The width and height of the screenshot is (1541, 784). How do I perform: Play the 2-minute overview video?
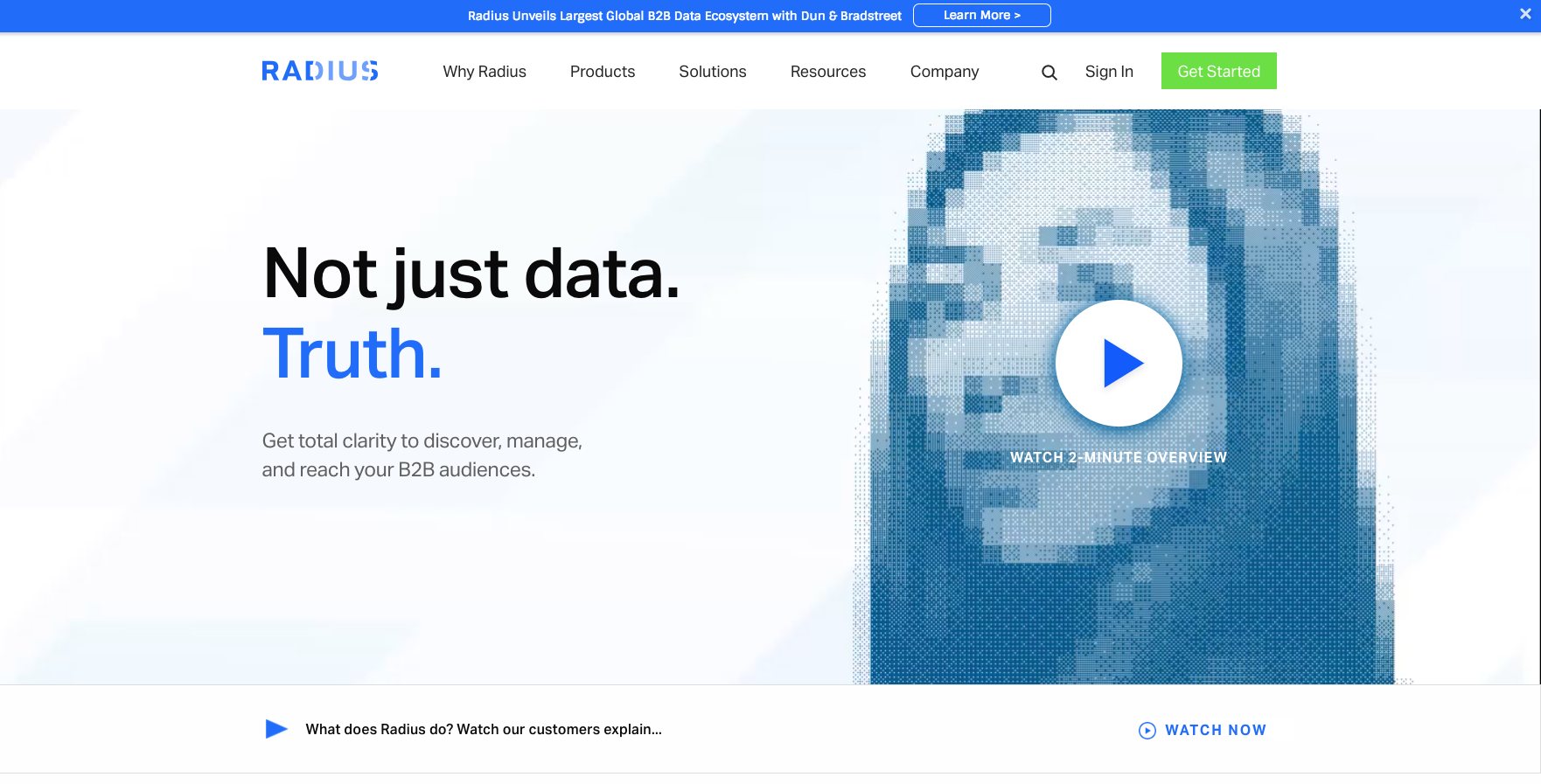1119,363
